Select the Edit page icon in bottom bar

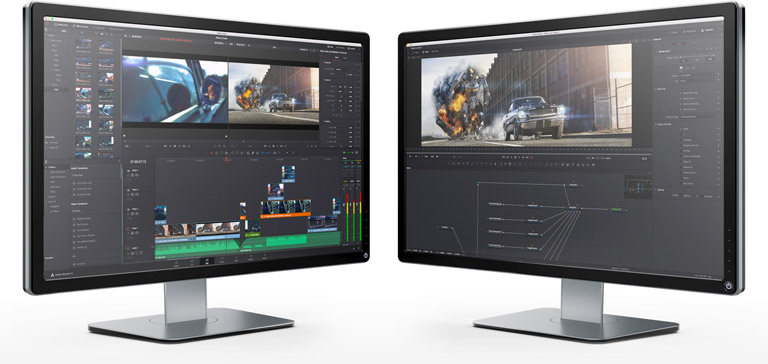coord(207,261)
